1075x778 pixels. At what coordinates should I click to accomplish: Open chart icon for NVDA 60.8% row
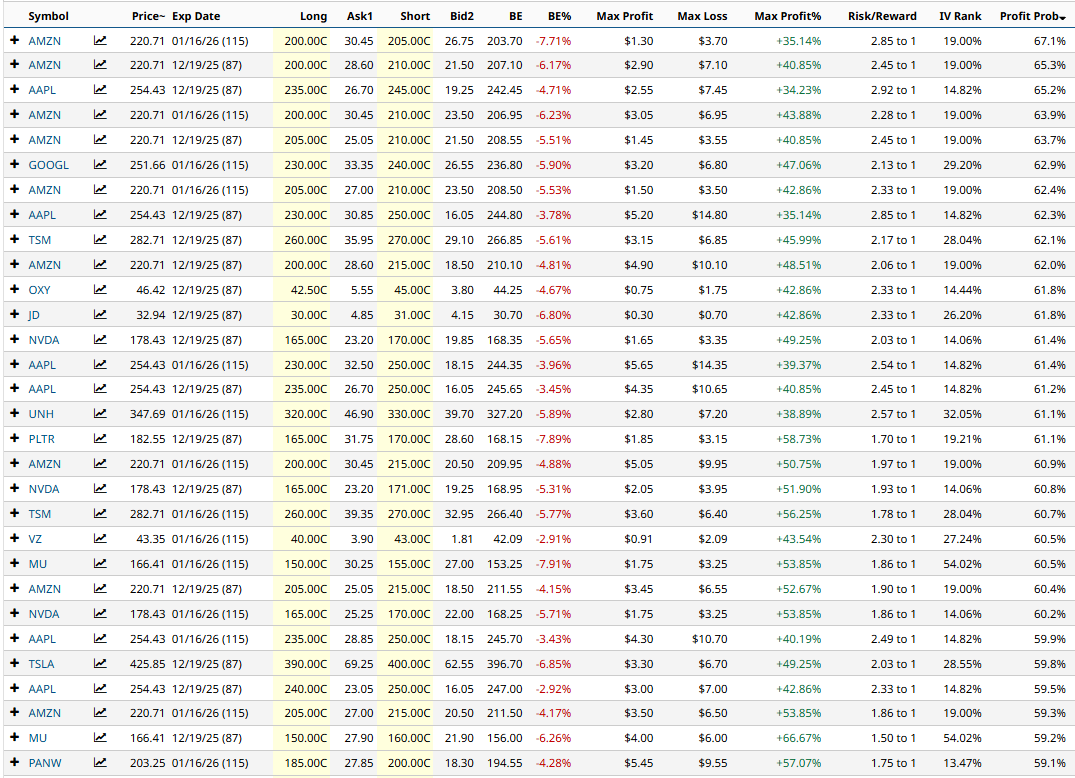[x=100, y=489]
